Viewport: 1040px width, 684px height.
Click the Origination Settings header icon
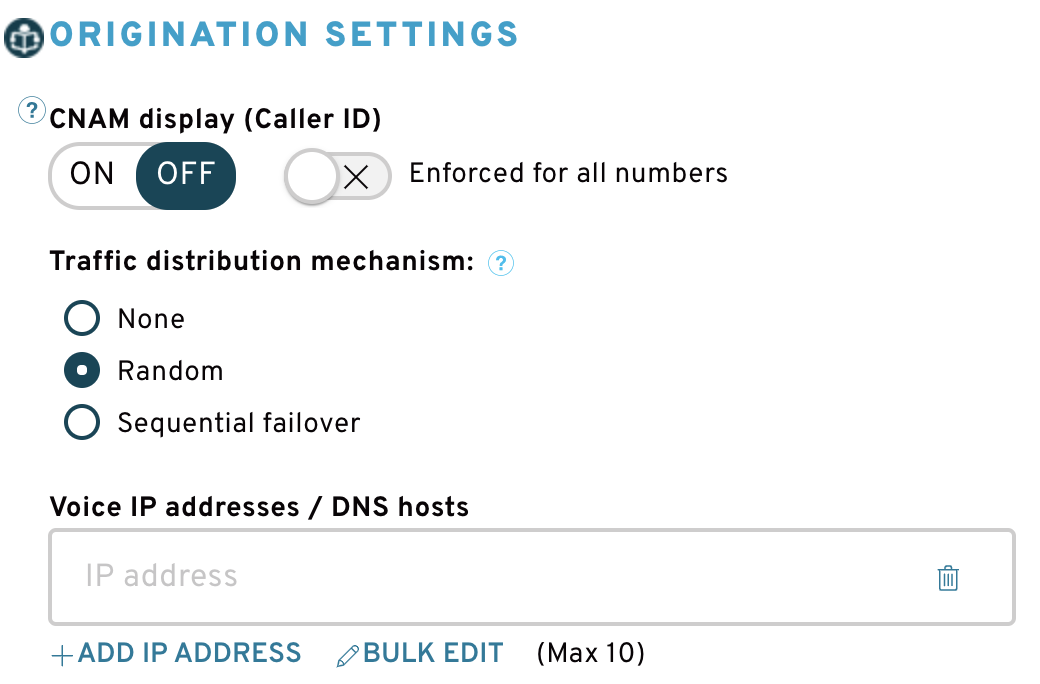tap(24, 38)
